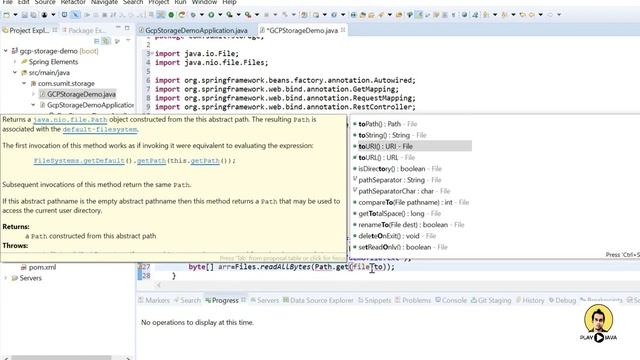The width and height of the screenshot is (640, 360).
Task: Collapse the src/main/java folder
Action: [15, 73]
